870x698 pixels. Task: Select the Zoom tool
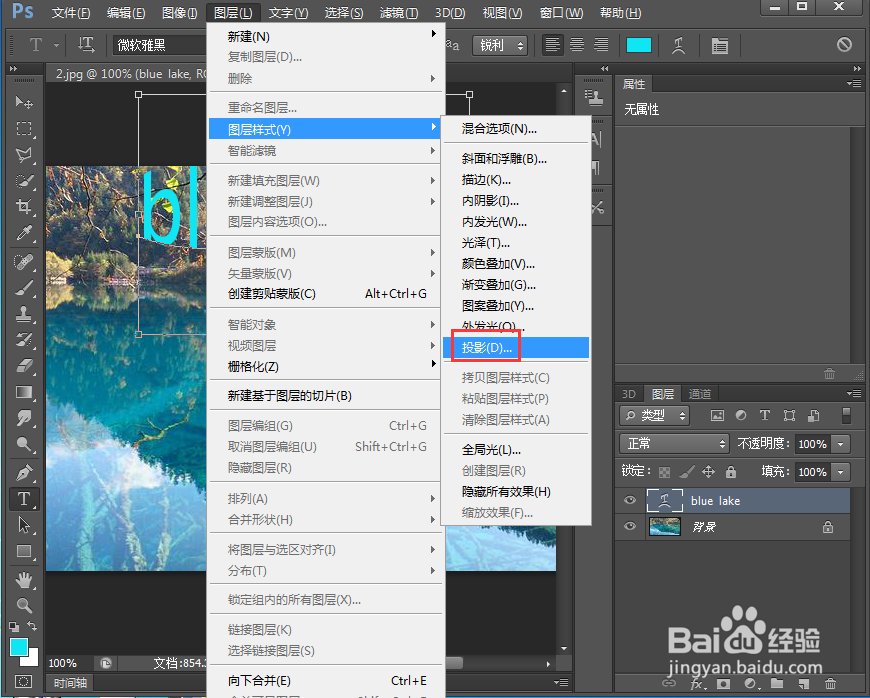24,605
